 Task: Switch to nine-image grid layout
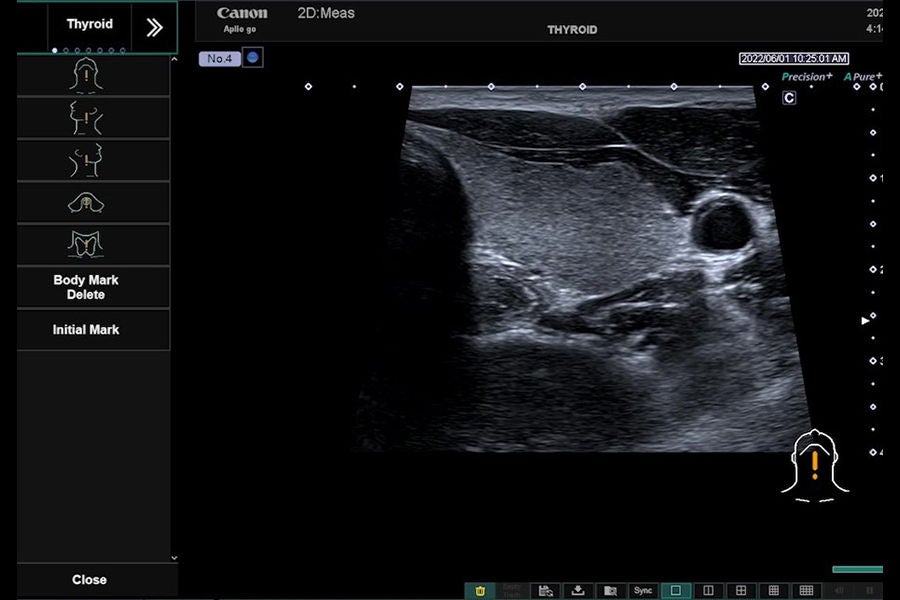(x=774, y=590)
